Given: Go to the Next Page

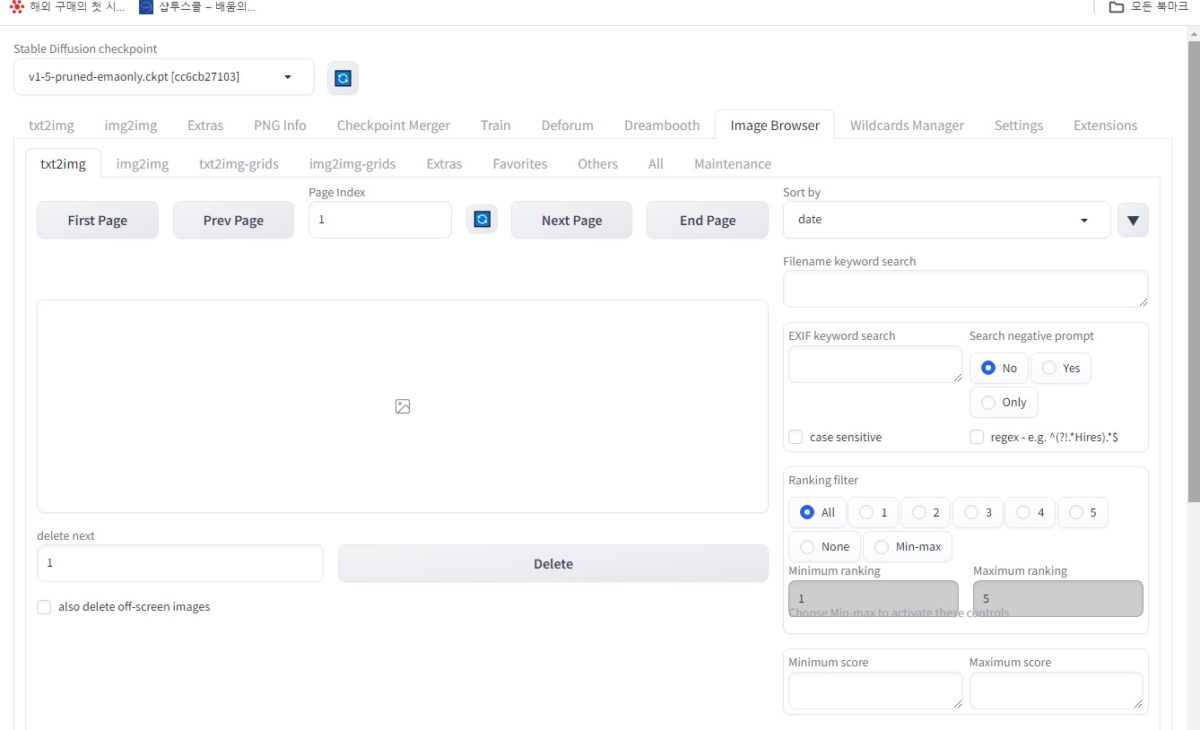Looking at the screenshot, I should coord(572,220).
